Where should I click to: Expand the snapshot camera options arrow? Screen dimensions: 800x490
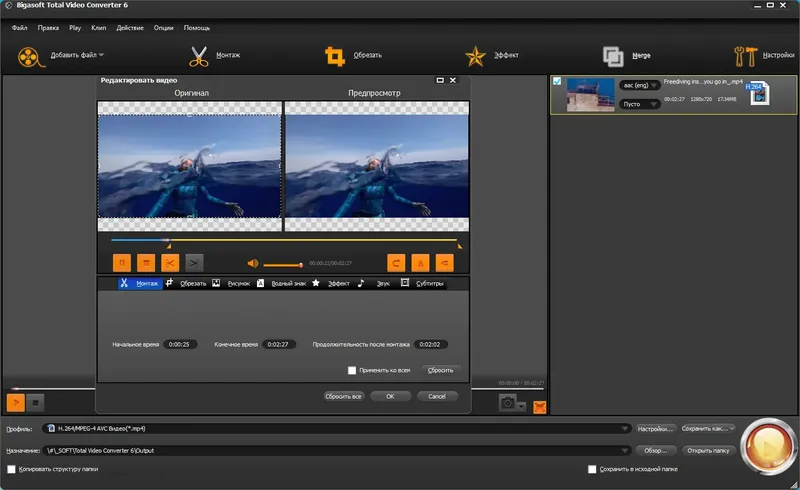[x=521, y=406]
